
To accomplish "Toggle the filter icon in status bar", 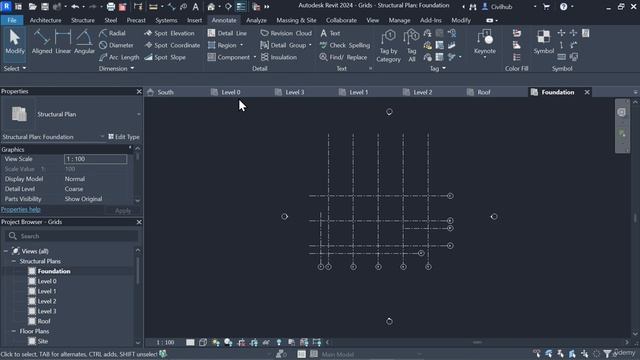I will pos(607,354).
